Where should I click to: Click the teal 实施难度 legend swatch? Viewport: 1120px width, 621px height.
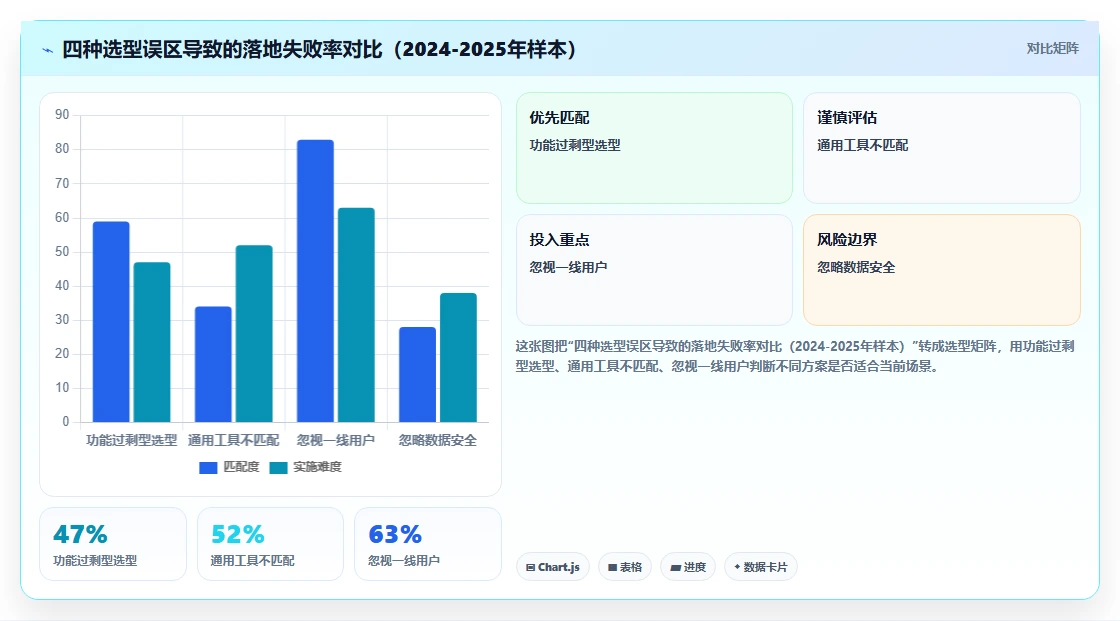pyautogui.click(x=279, y=468)
